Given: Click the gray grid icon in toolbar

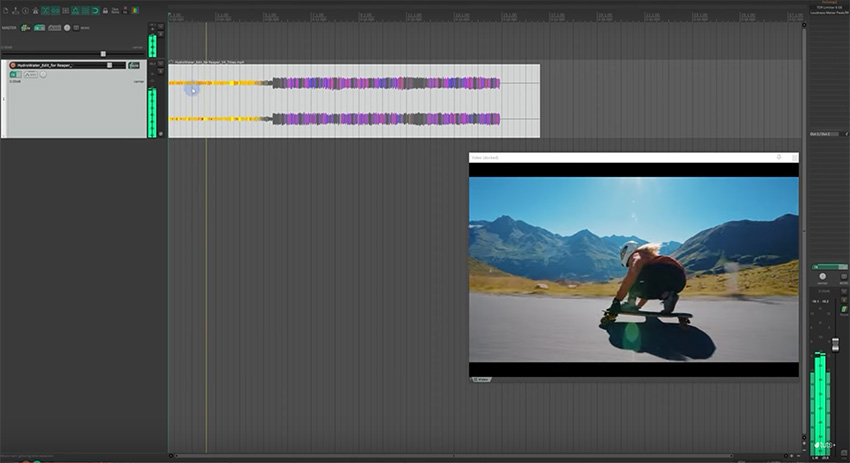Looking at the screenshot, I should tap(66, 11).
